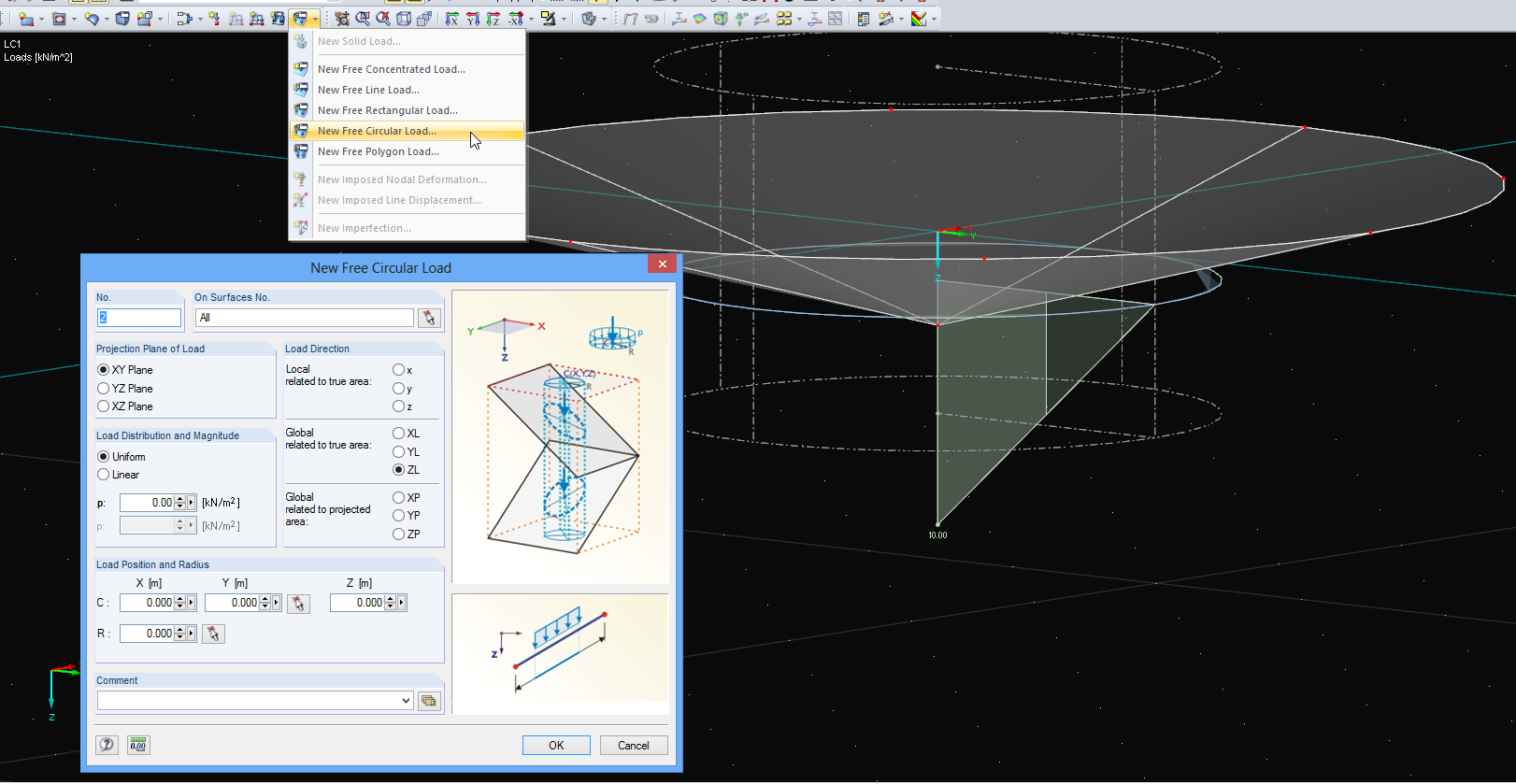
Task: Open dialog help button
Action: pyautogui.click(x=107, y=745)
